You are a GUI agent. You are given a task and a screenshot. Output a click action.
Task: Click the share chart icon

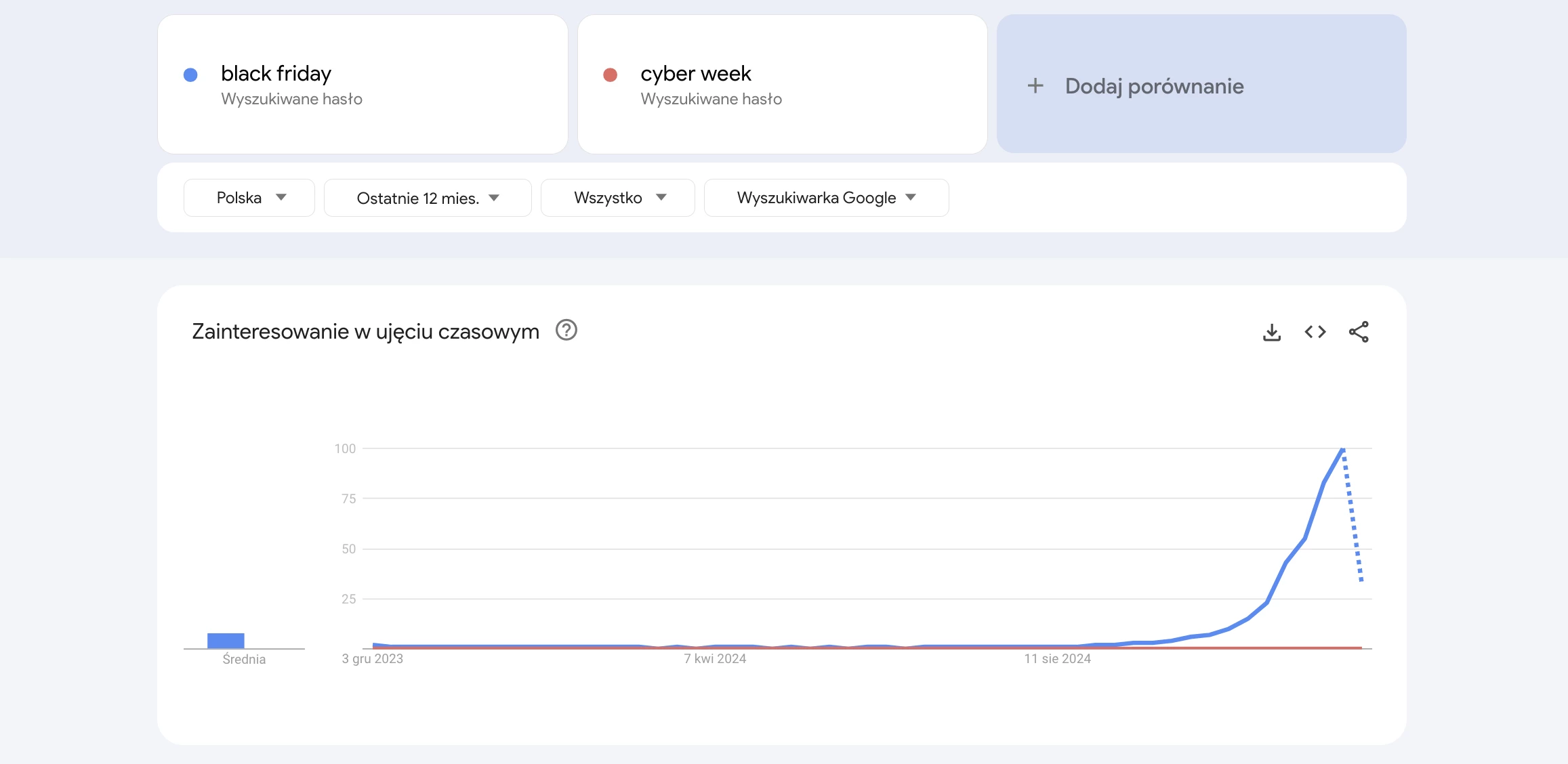[1359, 332]
